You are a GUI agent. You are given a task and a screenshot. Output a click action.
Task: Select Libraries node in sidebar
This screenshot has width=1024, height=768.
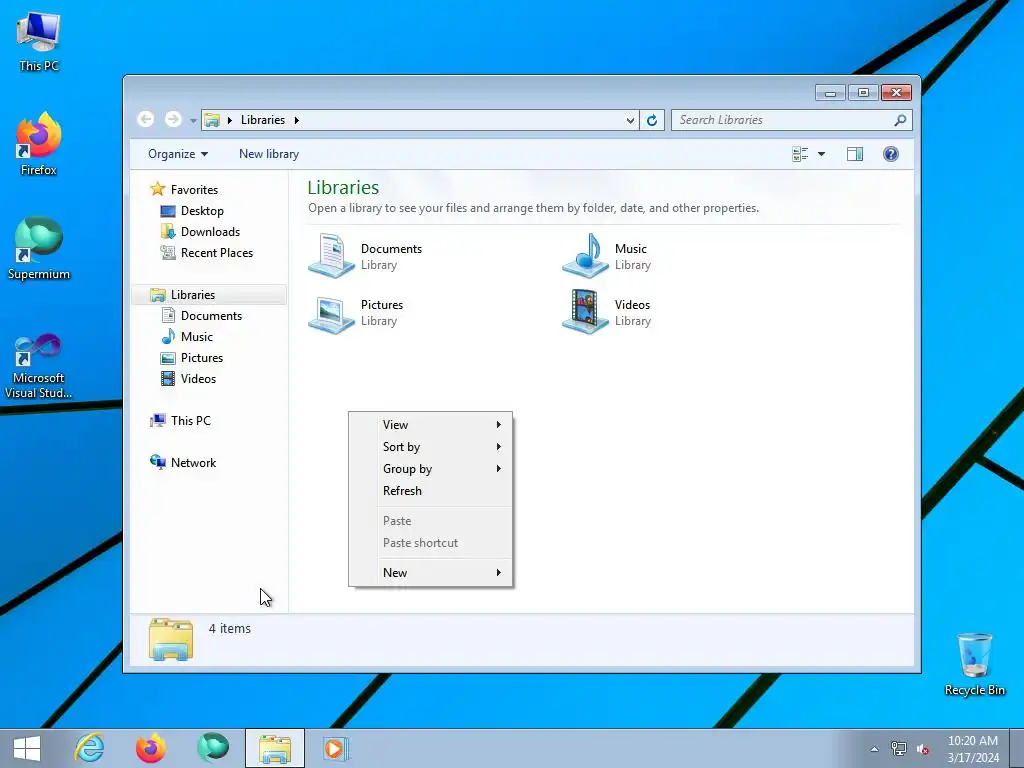tap(209, 295)
